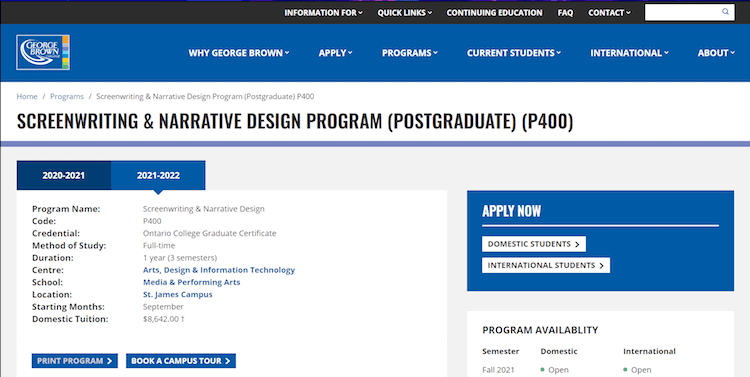Screen dimensions: 750x377
Task: Open the St. James Campus link
Action: 177,294
